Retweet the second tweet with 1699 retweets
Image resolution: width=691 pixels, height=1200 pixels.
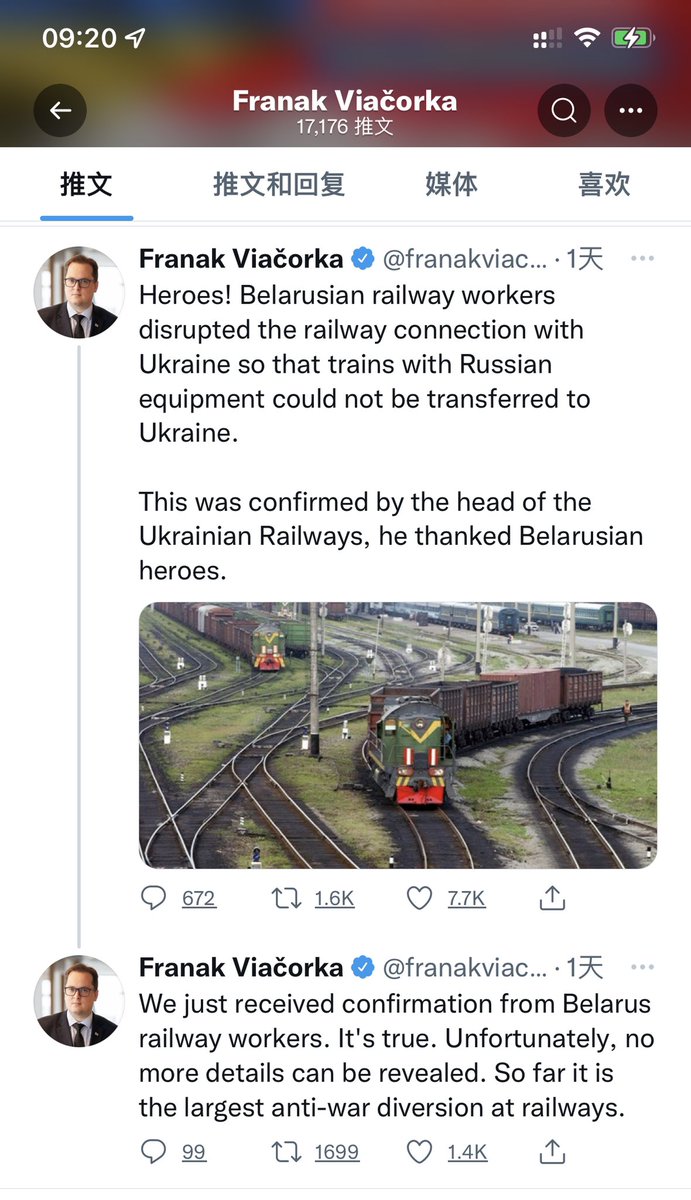coord(286,1152)
